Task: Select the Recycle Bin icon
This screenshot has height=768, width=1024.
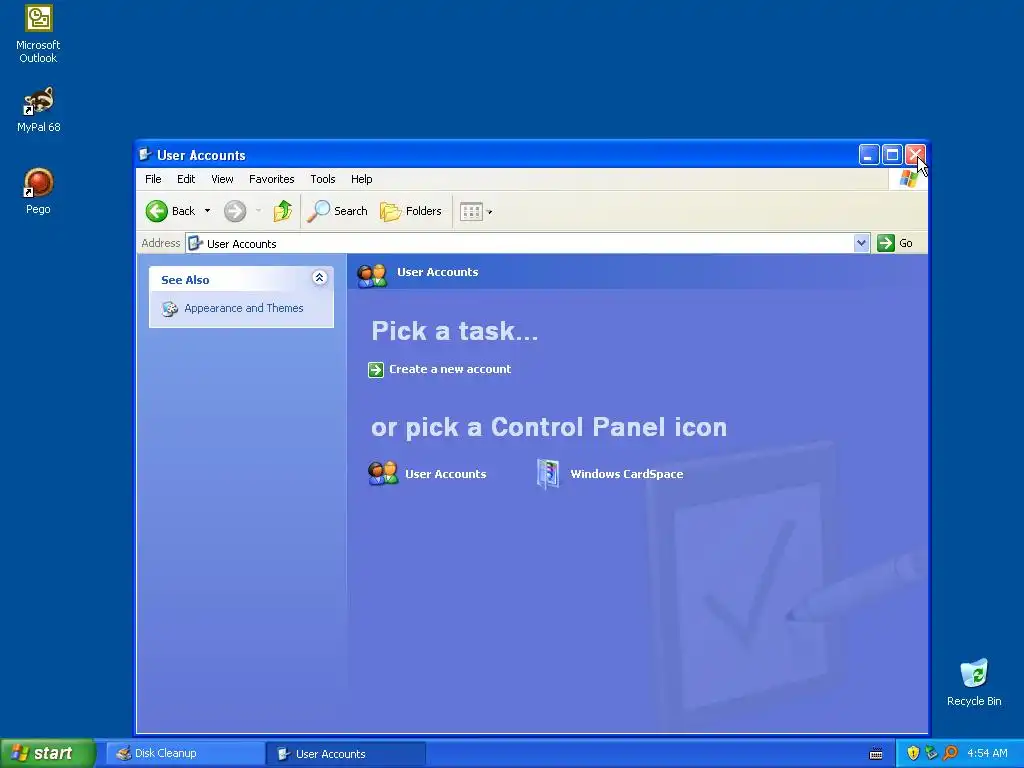Action: pyautogui.click(x=974, y=682)
